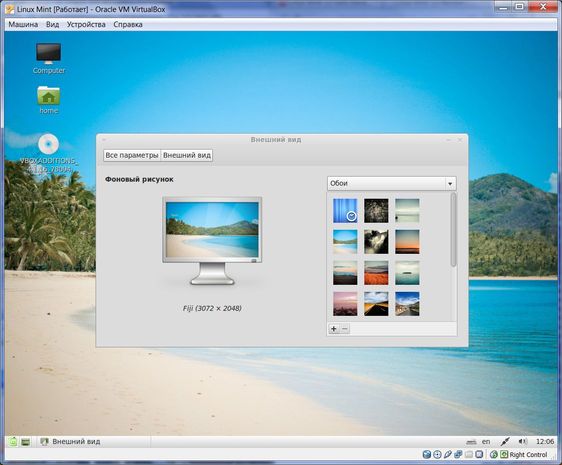
Task: Choose the pale misty horizon wallpaper in the first row
Action: 407,211
